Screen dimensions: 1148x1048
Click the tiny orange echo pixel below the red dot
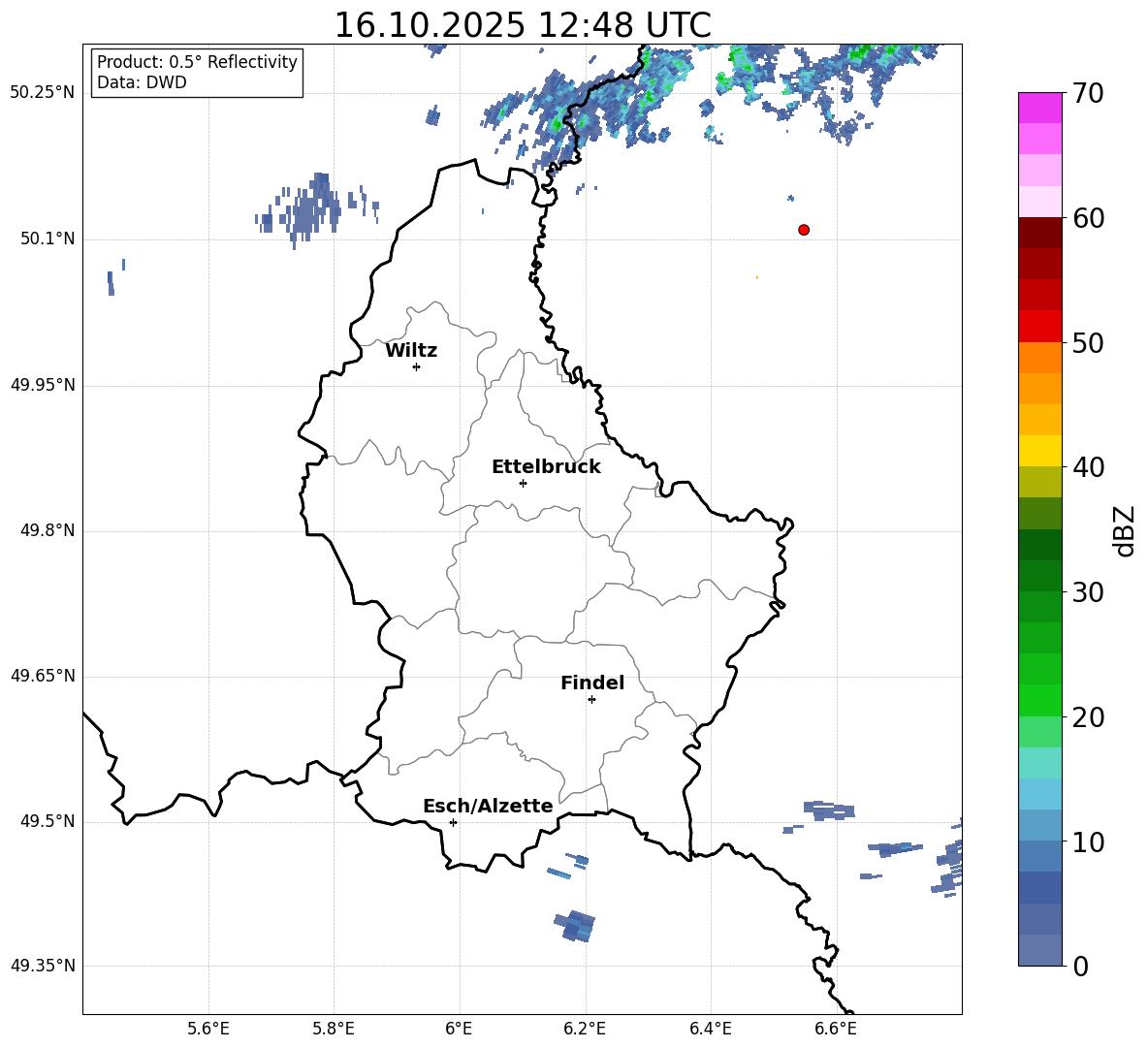coord(756,277)
